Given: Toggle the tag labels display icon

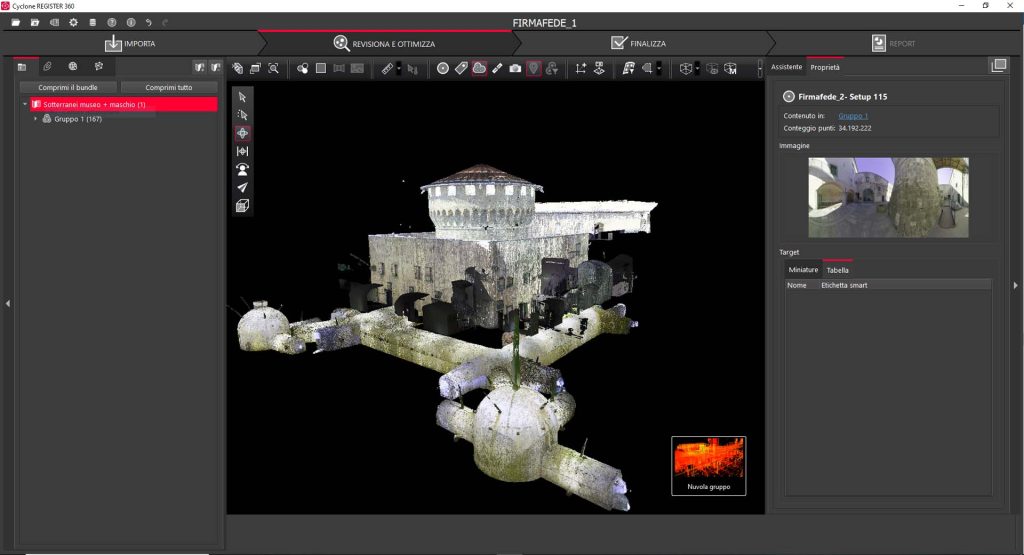Looking at the screenshot, I should coord(461,68).
